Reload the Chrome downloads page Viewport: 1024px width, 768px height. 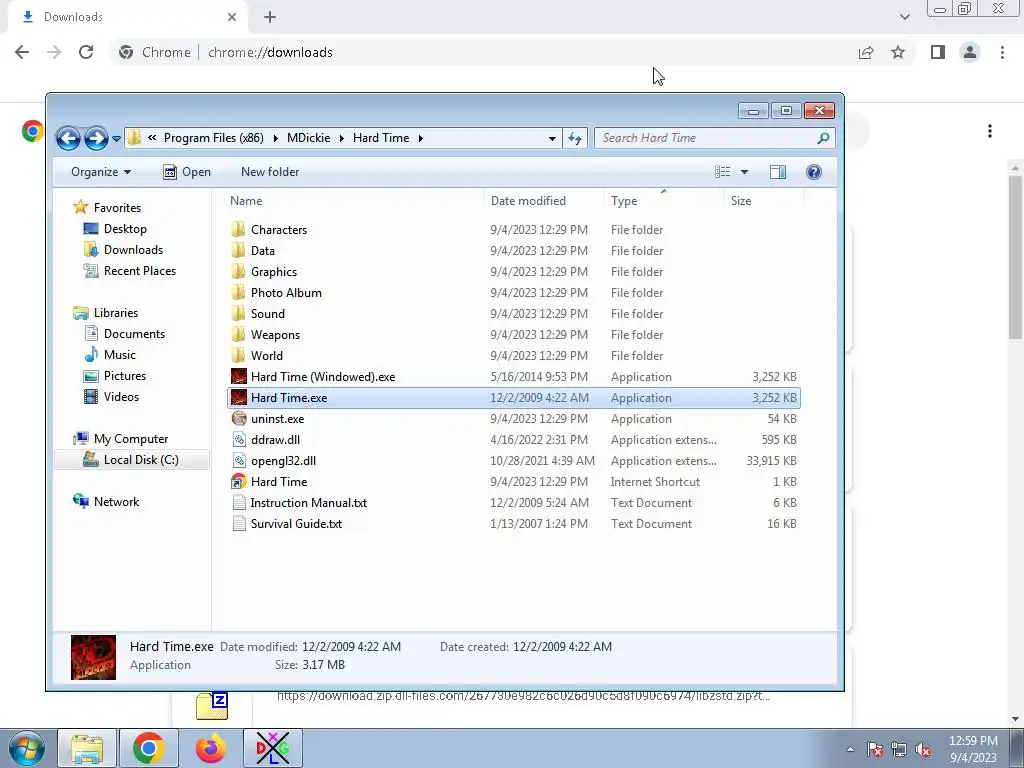pyautogui.click(x=86, y=52)
